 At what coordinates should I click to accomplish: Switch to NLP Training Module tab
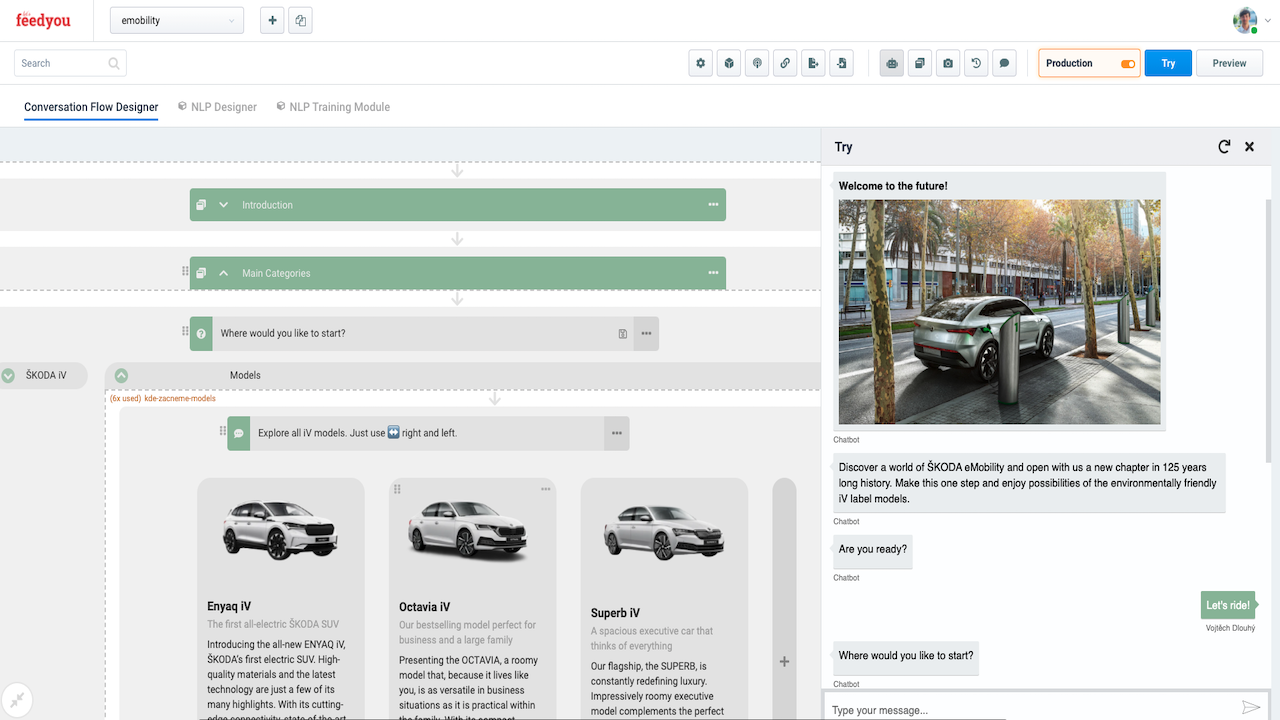[333, 107]
